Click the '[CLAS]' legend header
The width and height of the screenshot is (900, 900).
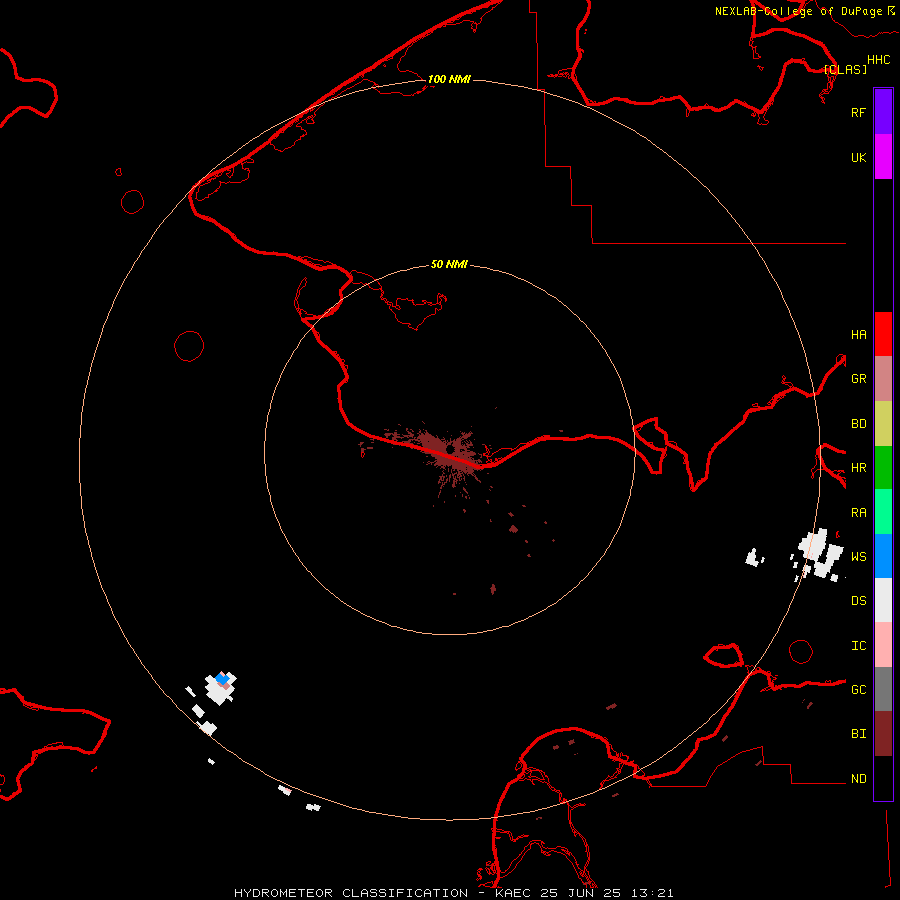(x=845, y=69)
